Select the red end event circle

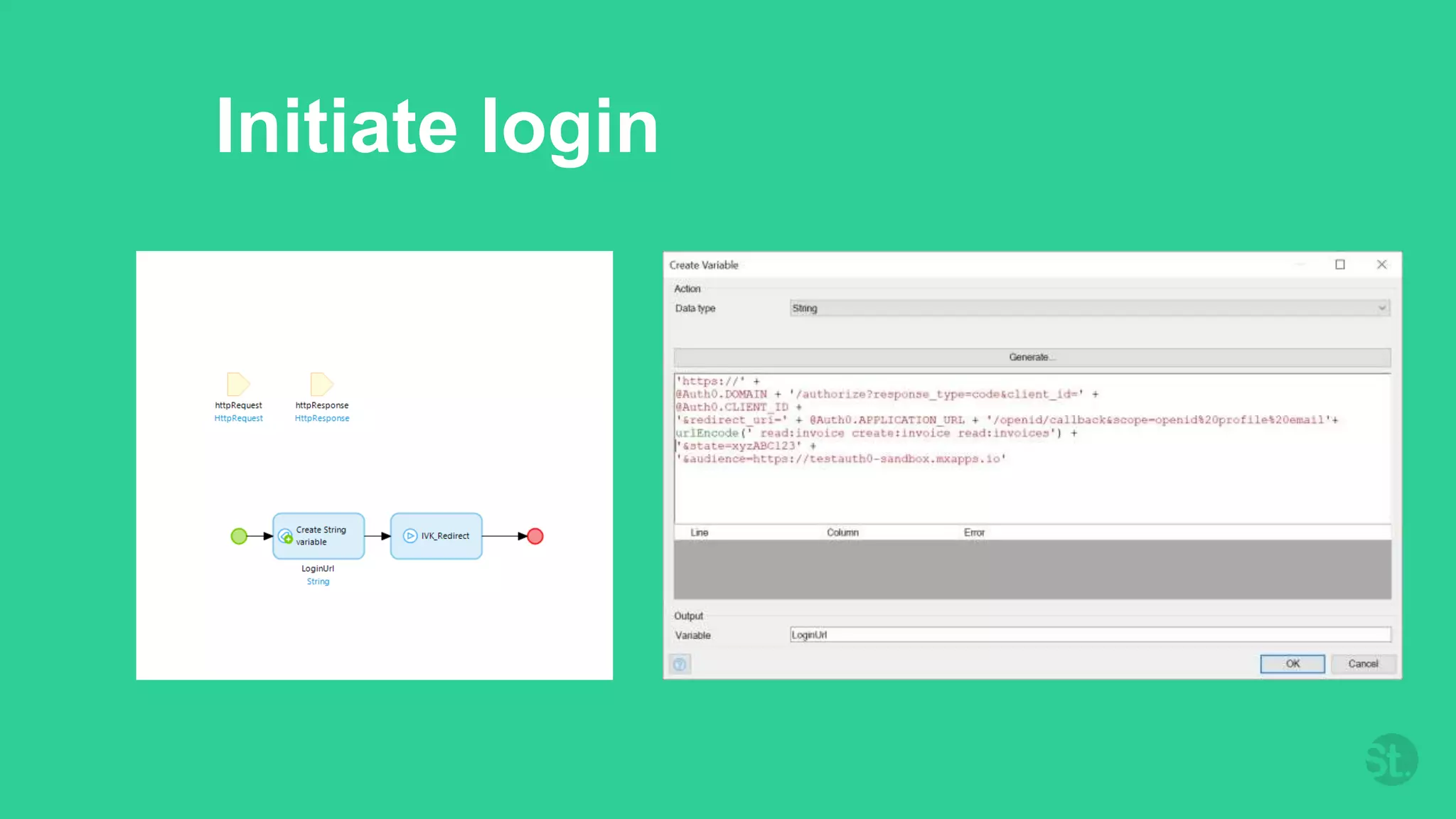(x=535, y=536)
